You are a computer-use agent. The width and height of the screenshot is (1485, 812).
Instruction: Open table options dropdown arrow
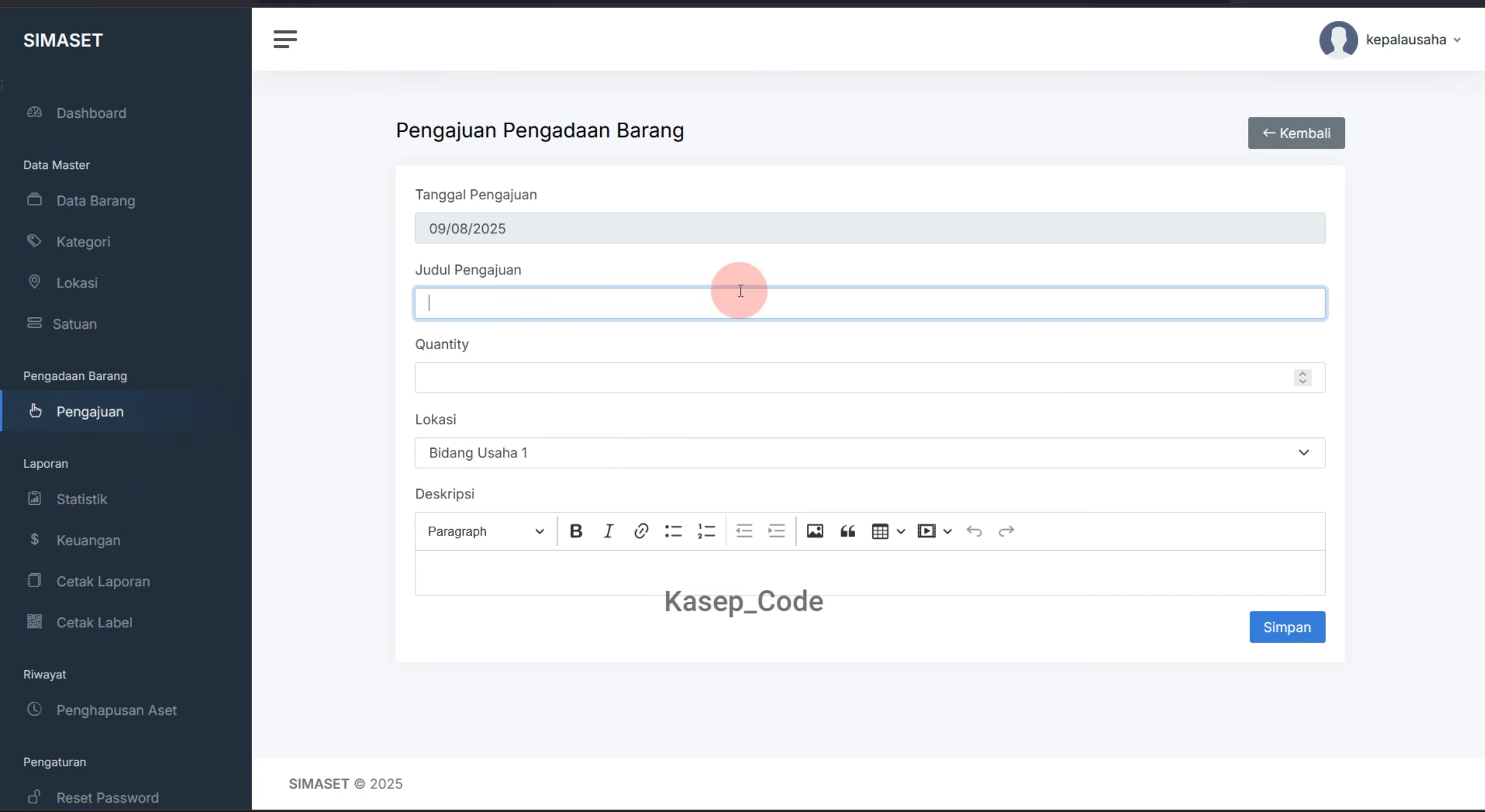pos(901,531)
